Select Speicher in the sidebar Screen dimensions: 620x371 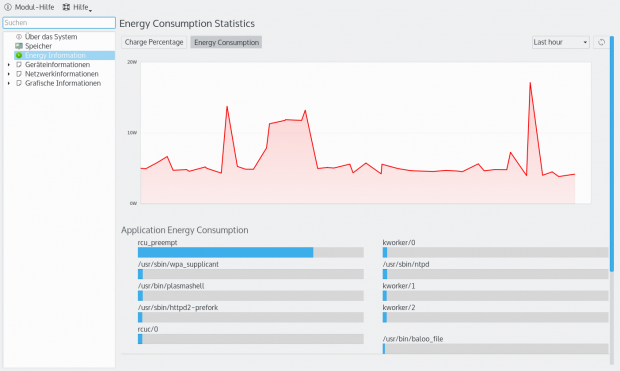click(x=38, y=46)
